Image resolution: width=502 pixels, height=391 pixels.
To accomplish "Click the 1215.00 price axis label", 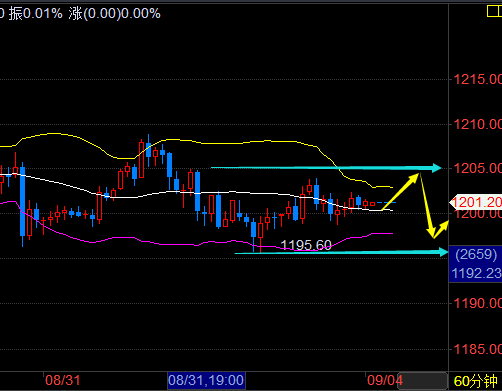I will pyautogui.click(x=478, y=79).
